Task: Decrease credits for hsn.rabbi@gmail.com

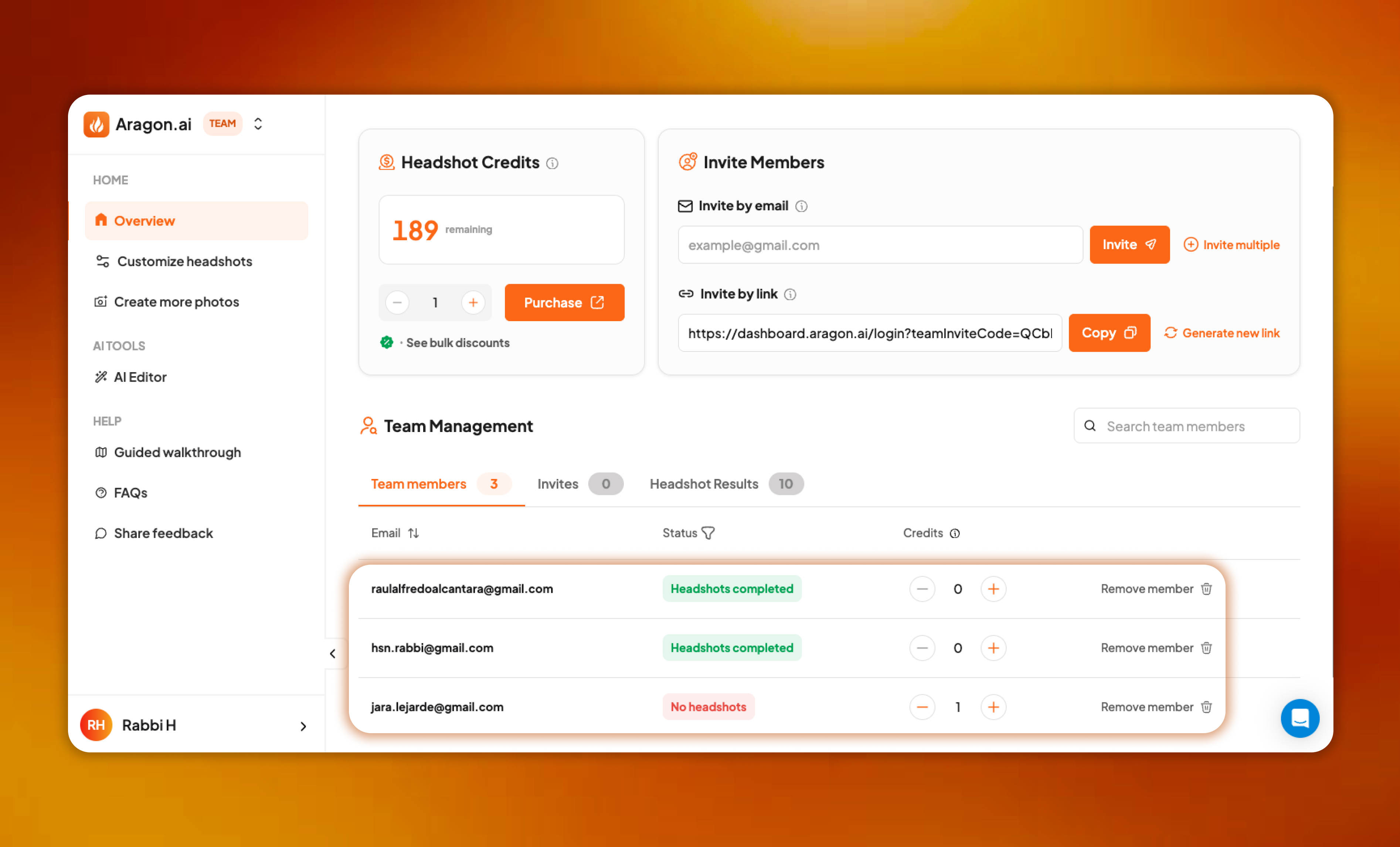Action: [922, 648]
